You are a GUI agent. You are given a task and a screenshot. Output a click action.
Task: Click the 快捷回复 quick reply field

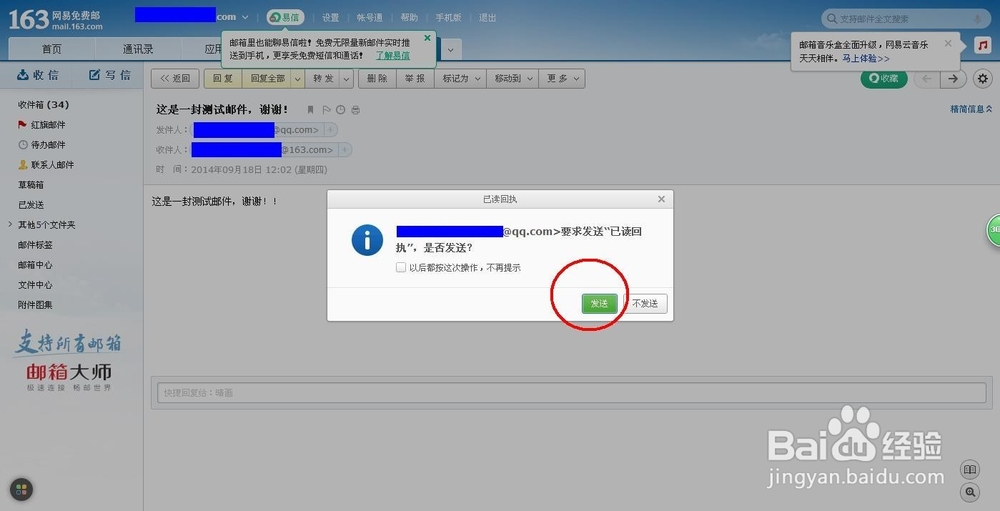pyautogui.click(x=571, y=392)
